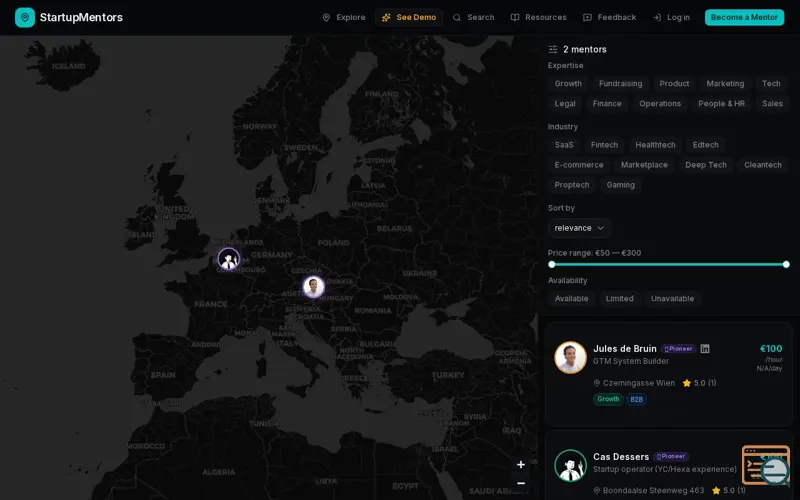The width and height of the screenshot is (800, 500).
Task: Click the pin icon by Boondaalse Steenweg
Action: click(596, 490)
